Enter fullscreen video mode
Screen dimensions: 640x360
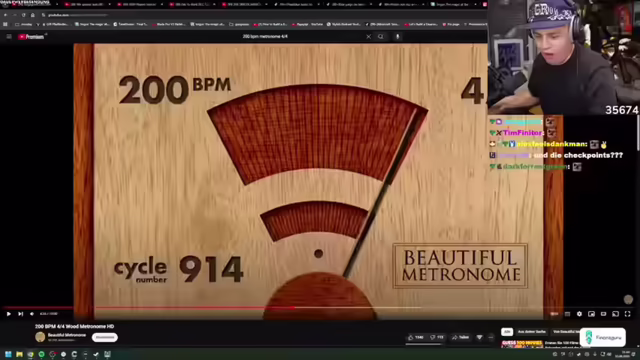click(627, 314)
